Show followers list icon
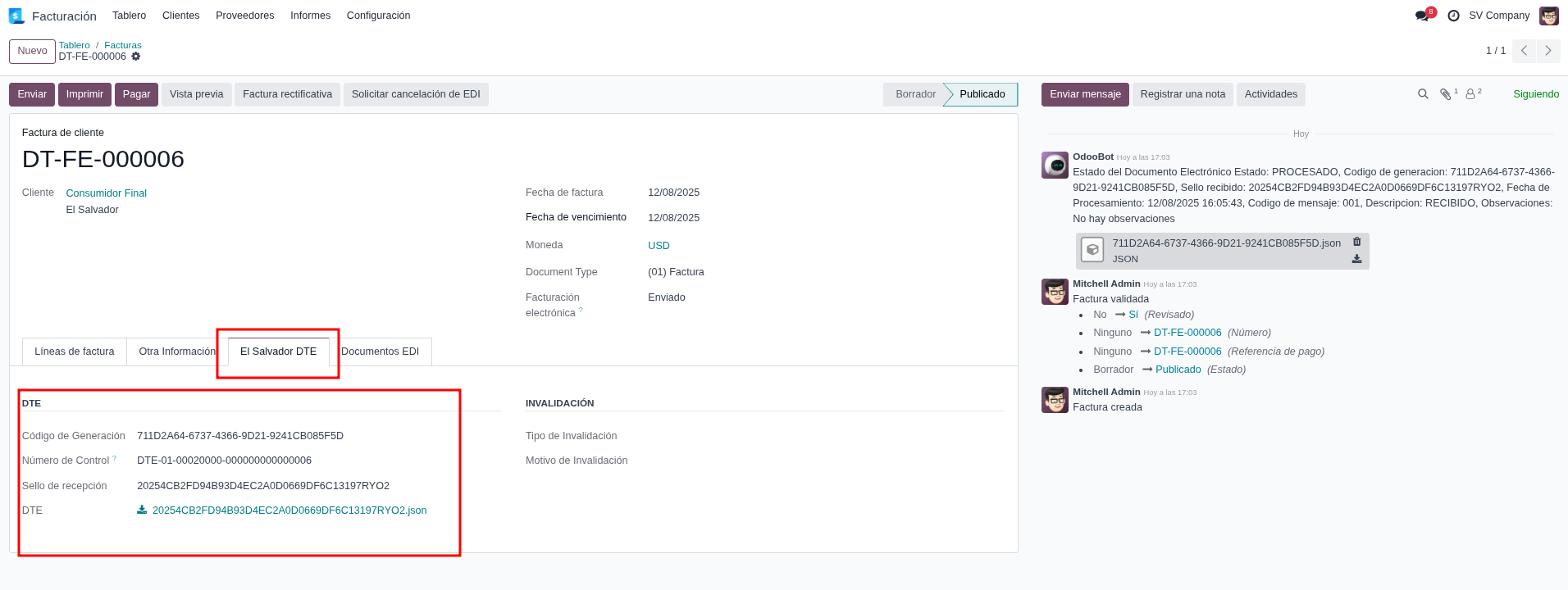 click(1471, 94)
